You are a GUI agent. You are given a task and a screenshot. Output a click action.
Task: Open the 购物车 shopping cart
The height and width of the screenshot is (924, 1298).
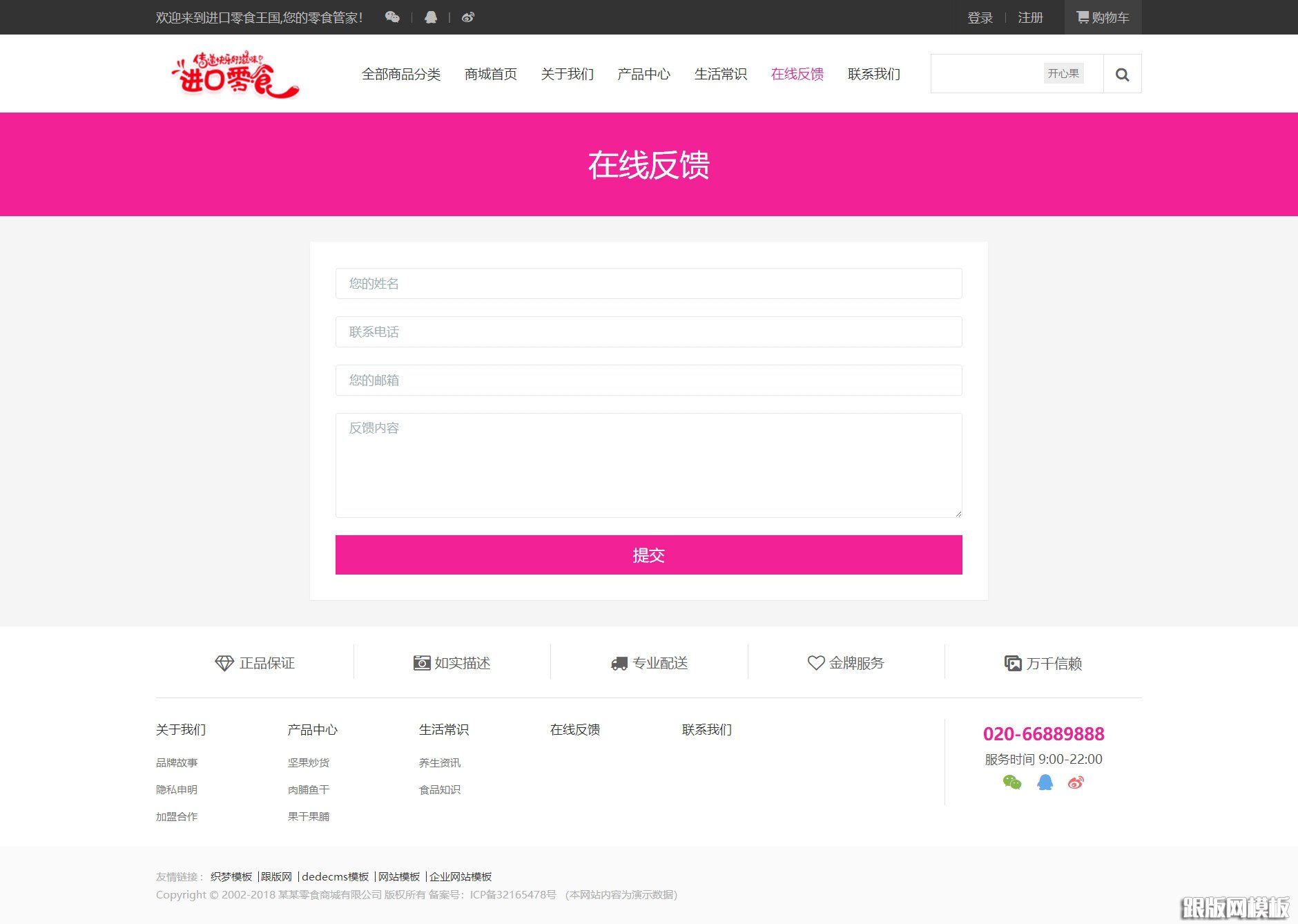pyautogui.click(x=1103, y=17)
